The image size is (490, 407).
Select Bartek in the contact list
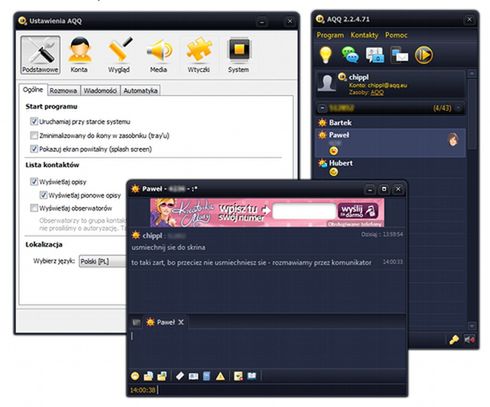390,122
